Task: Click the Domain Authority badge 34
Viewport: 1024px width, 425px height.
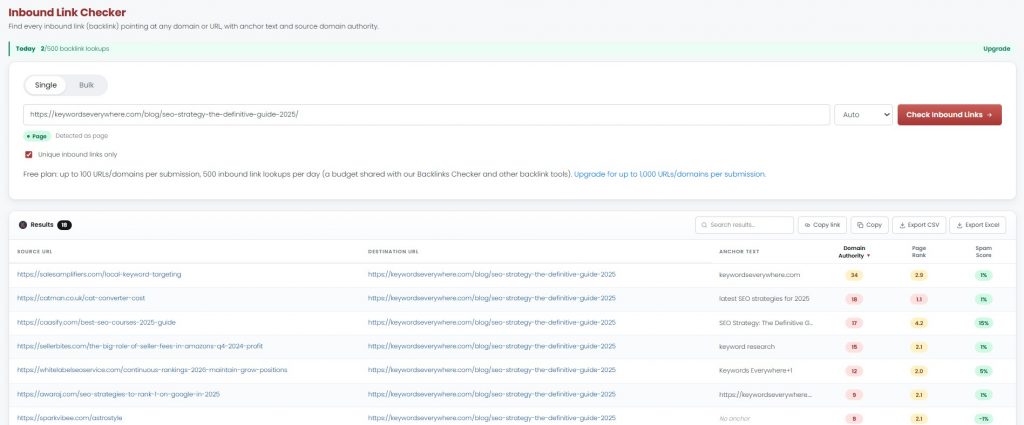Action: click(x=854, y=275)
